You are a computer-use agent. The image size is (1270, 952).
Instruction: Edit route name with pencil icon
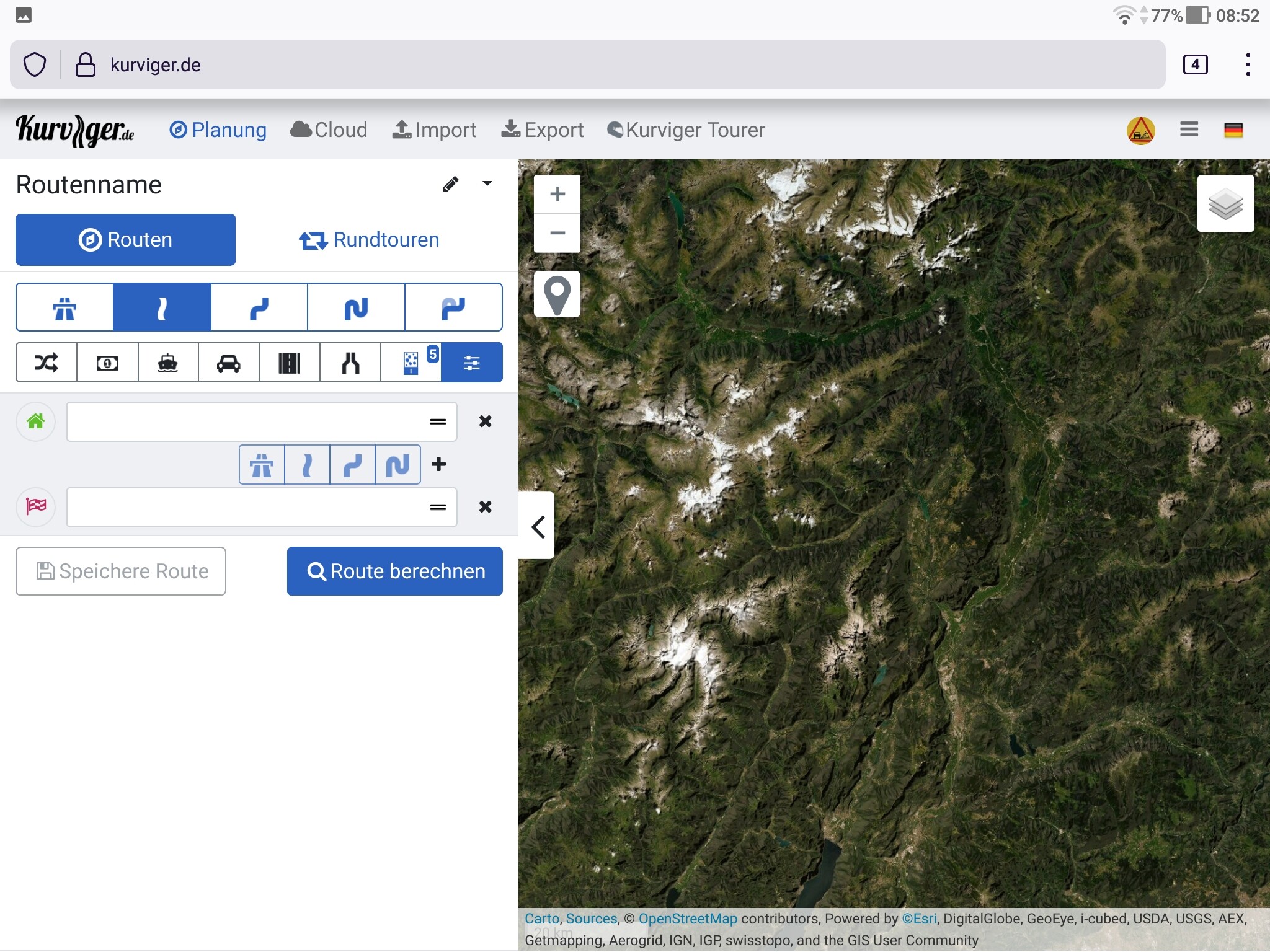451,184
